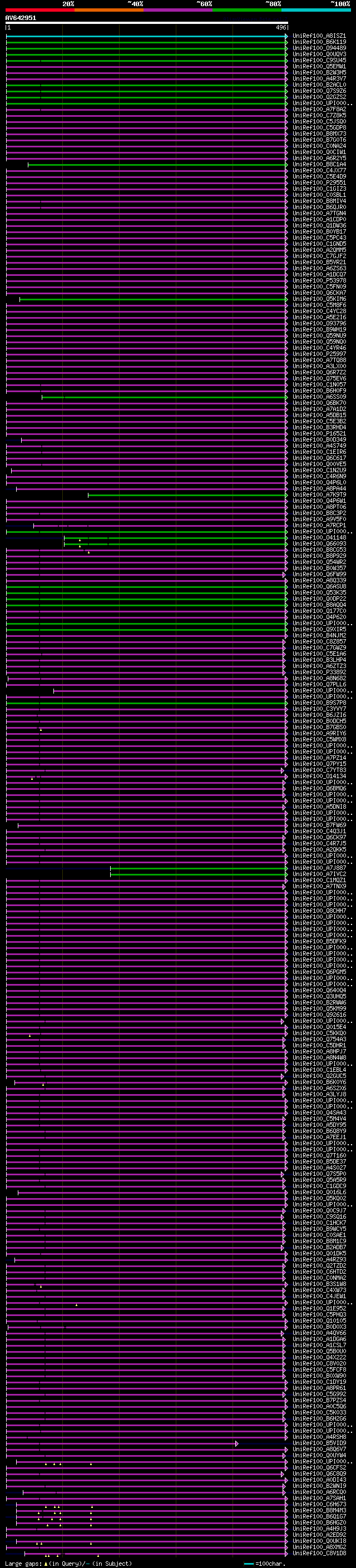Click the red 20% identity legend bar

pyautogui.click(x=40, y=11)
